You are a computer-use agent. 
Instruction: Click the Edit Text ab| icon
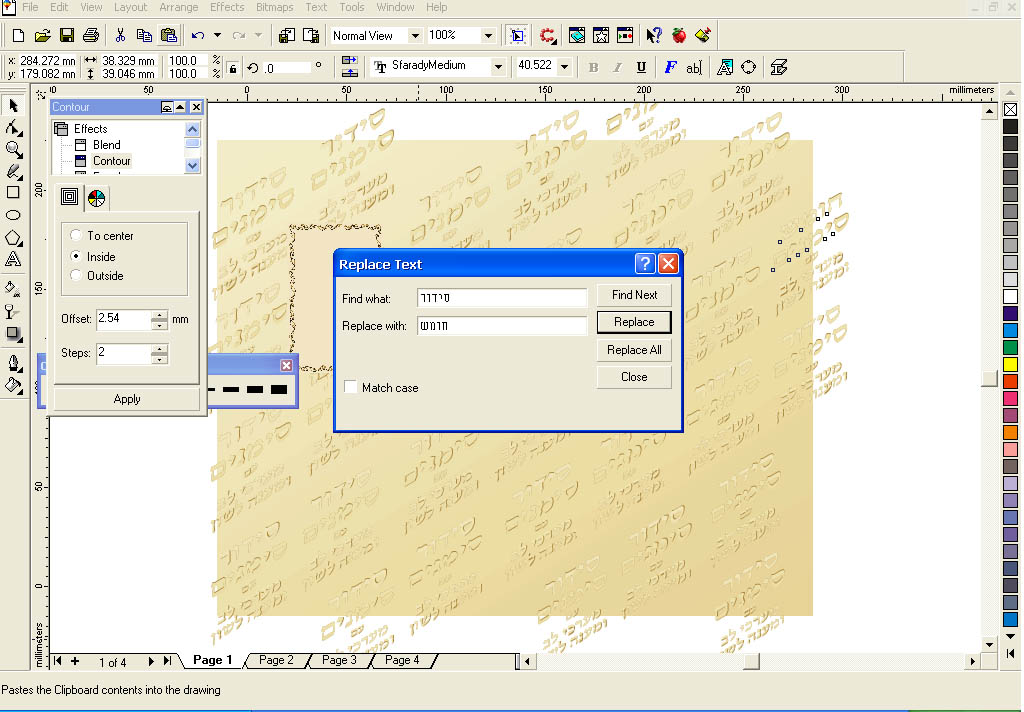[694, 67]
